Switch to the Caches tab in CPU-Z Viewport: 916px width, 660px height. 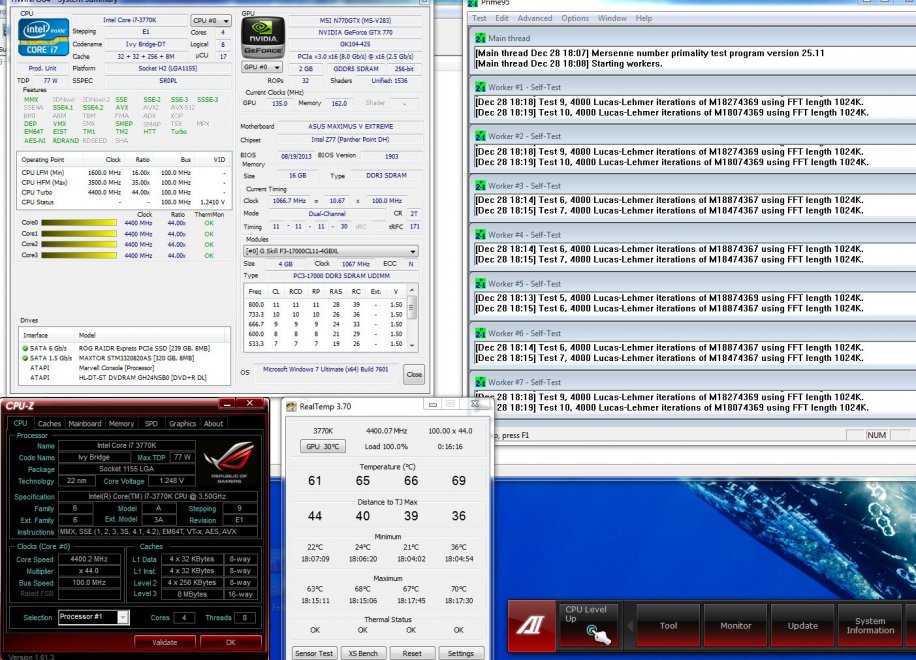pos(49,423)
